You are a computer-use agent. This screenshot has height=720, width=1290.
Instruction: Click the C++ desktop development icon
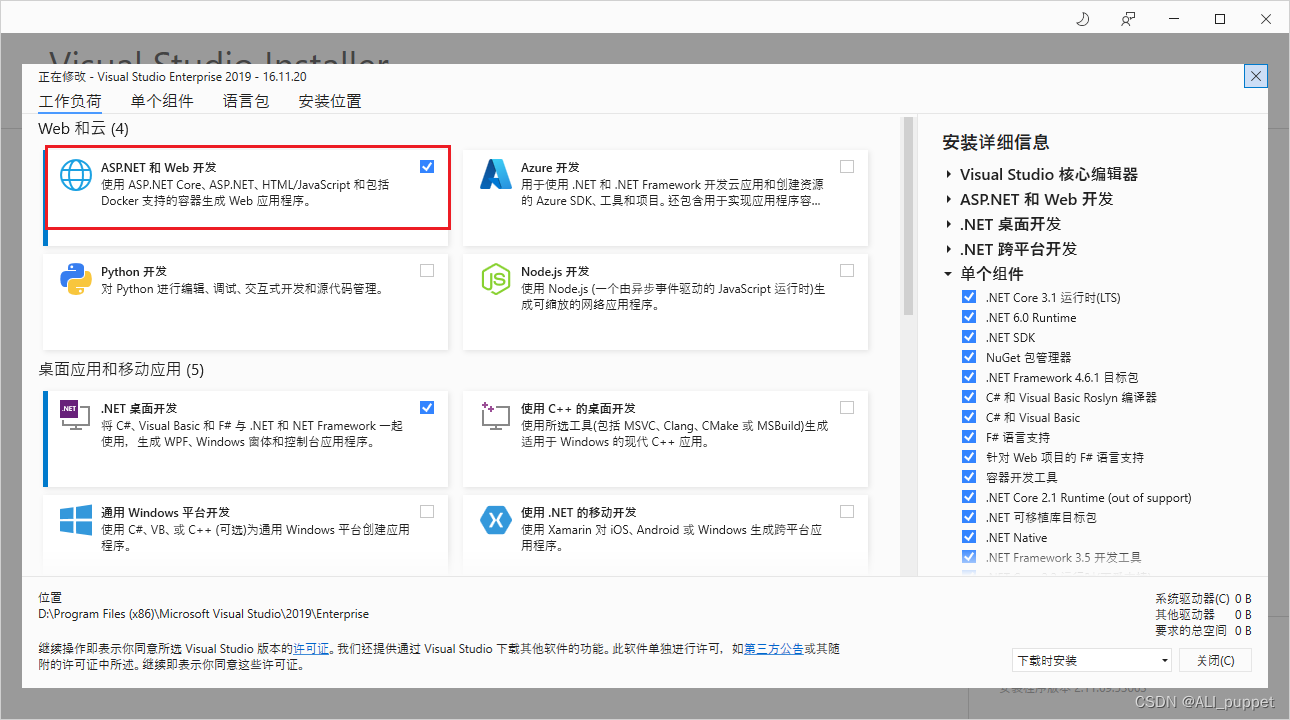(496, 416)
